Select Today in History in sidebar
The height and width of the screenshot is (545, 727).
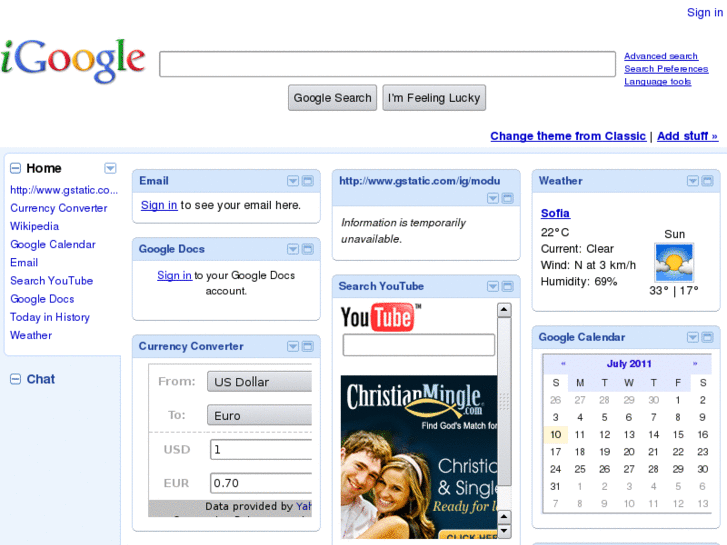tap(50, 317)
